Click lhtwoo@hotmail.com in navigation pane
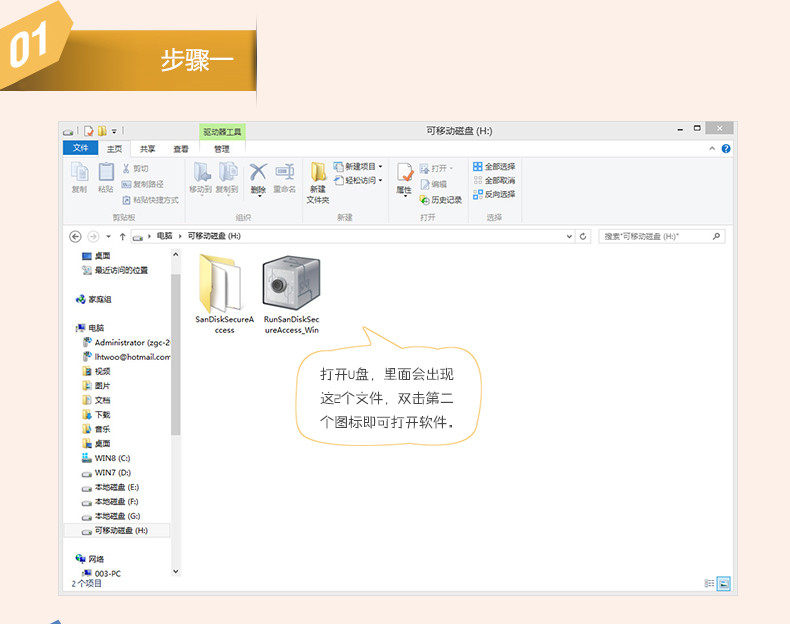790x624 pixels. pyautogui.click(x=126, y=357)
